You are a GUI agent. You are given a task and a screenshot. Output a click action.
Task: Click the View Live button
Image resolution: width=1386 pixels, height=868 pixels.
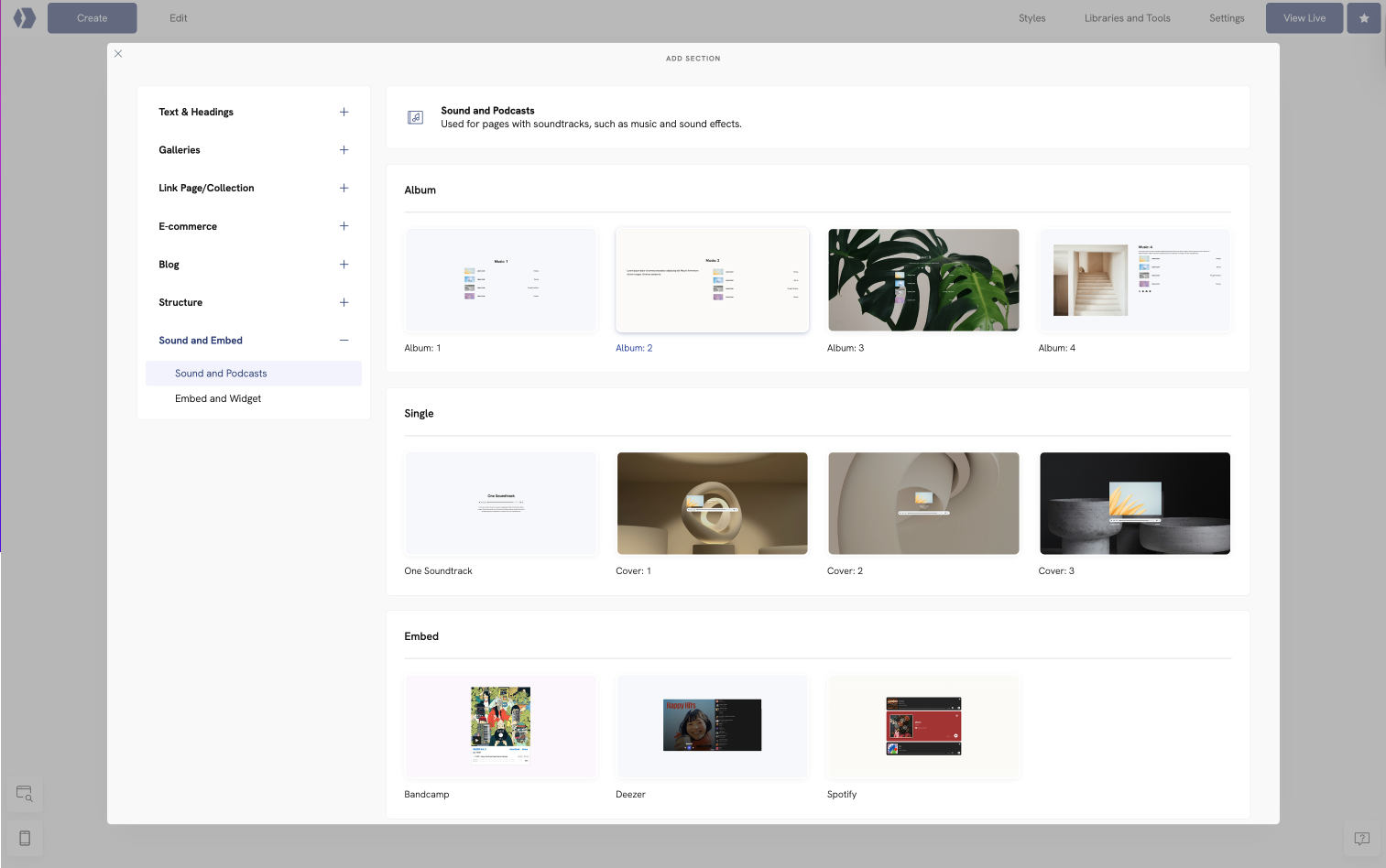pos(1304,17)
